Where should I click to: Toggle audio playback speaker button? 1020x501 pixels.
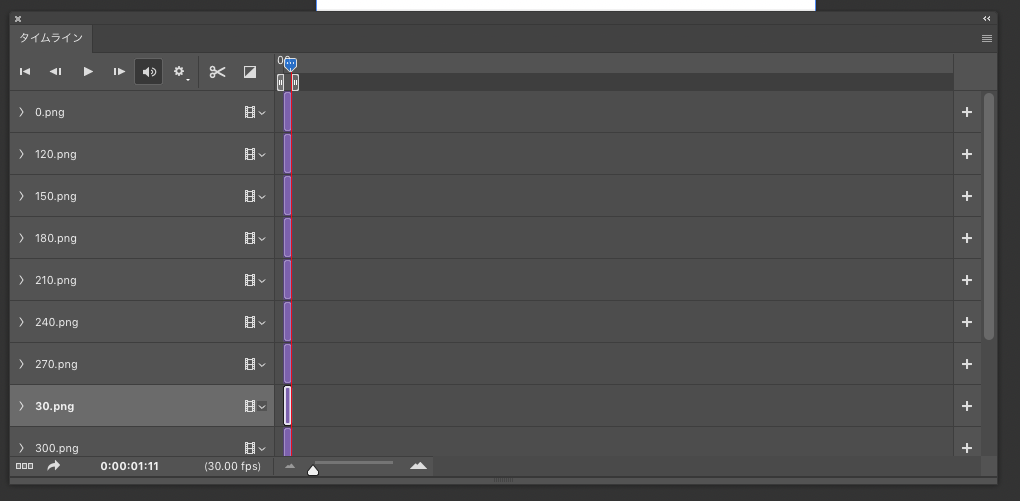tap(149, 72)
